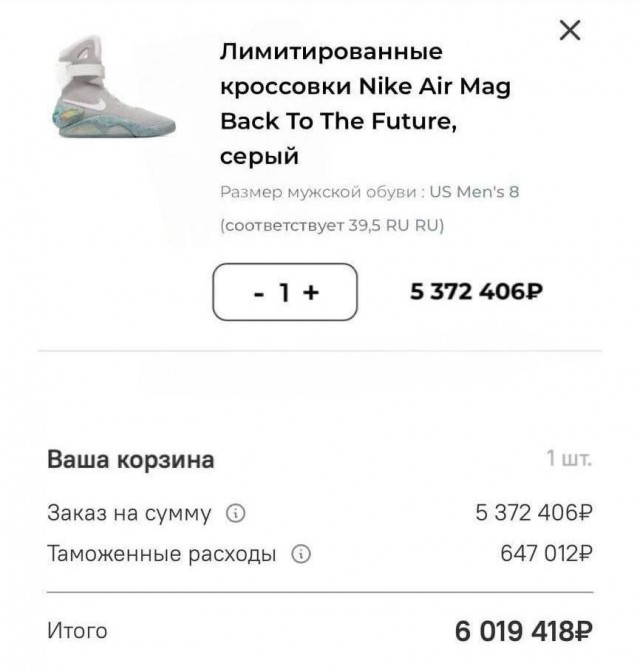Click the Заказ на сумму label
640x672 pixels.
pyautogui.click(x=130, y=514)
